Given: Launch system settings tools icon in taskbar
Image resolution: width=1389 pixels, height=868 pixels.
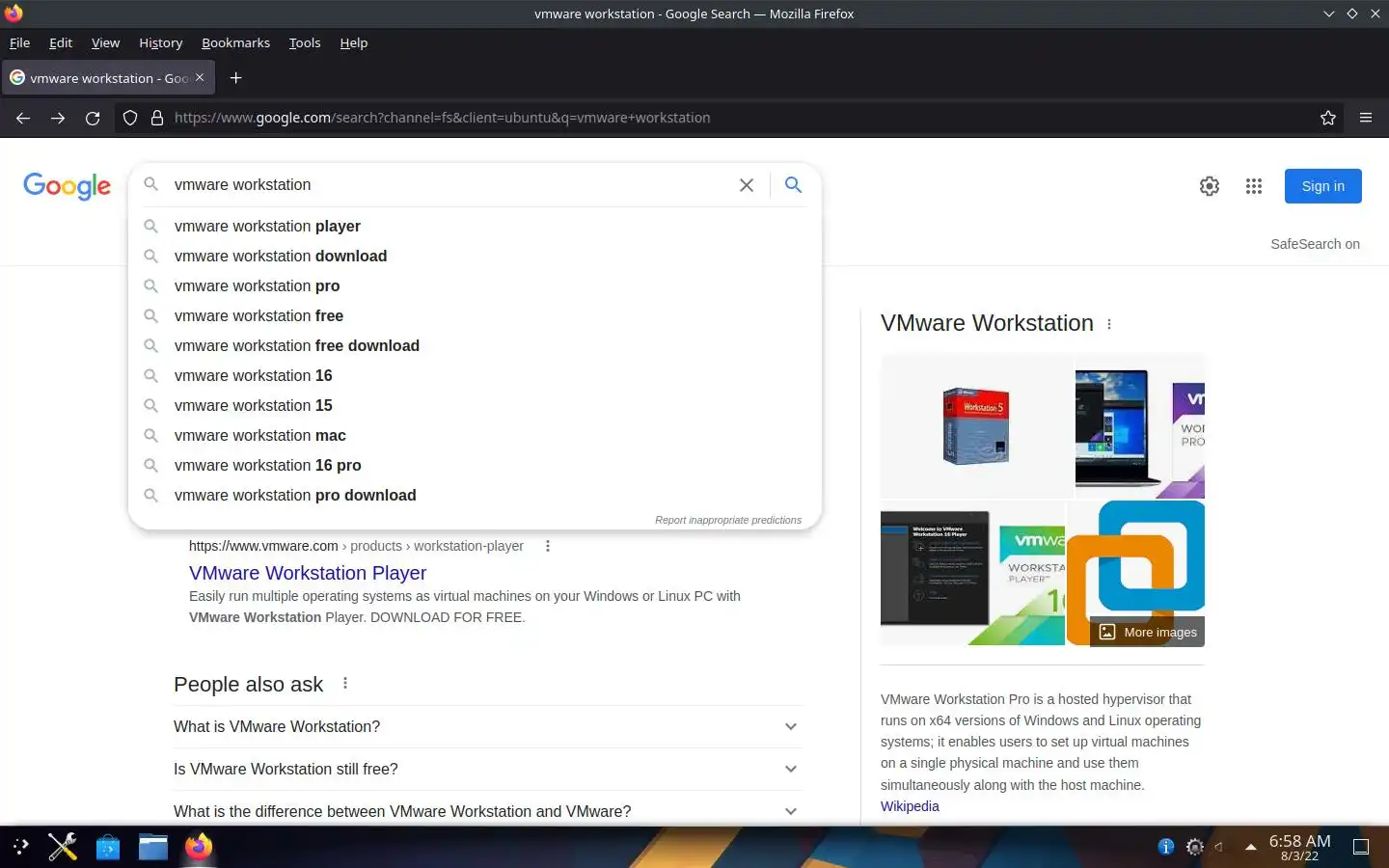Looking at the screenshot, I should point(63,847).
